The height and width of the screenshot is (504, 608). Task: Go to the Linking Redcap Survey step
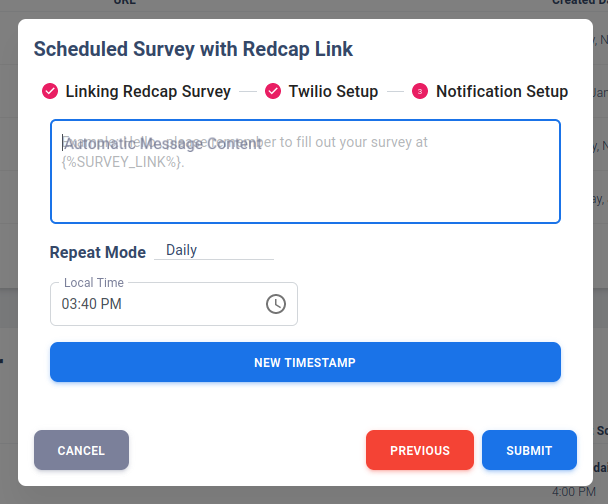tap(148, 92)
